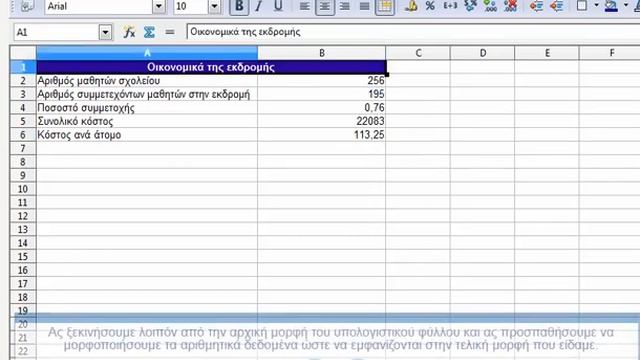Toggle Underline formatting
This screenshot has width=640, height=360.
point(278,6)
